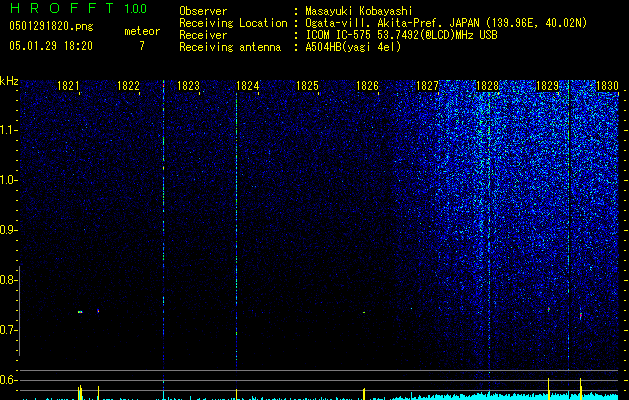Screen dimensions: 629x400
Task: Click the Receiving Location label
Action: pyautogui.click(x=233, y=23)
